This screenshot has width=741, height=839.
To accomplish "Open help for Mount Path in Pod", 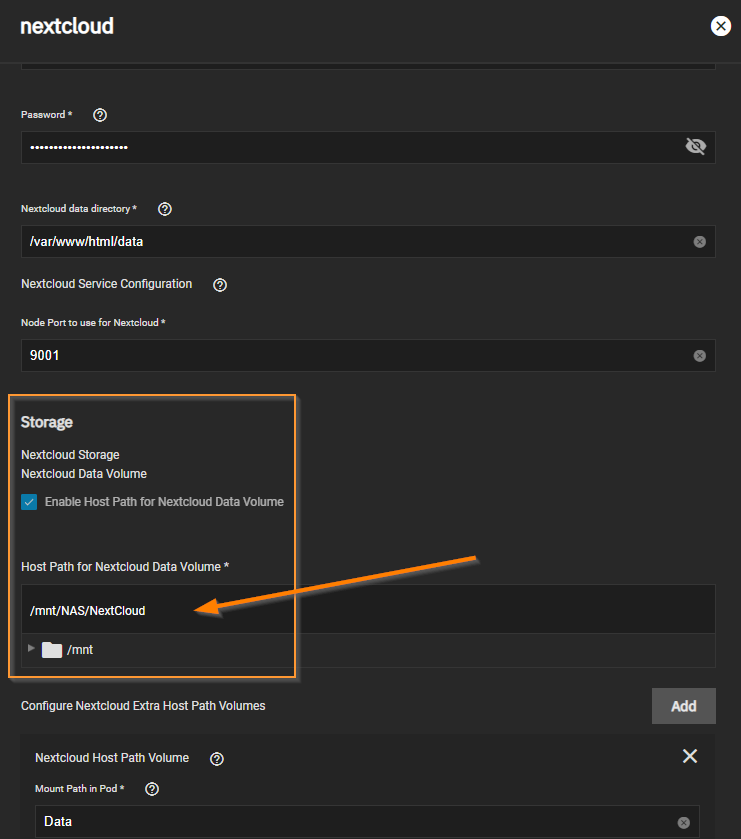I will [x=152, y=789].
